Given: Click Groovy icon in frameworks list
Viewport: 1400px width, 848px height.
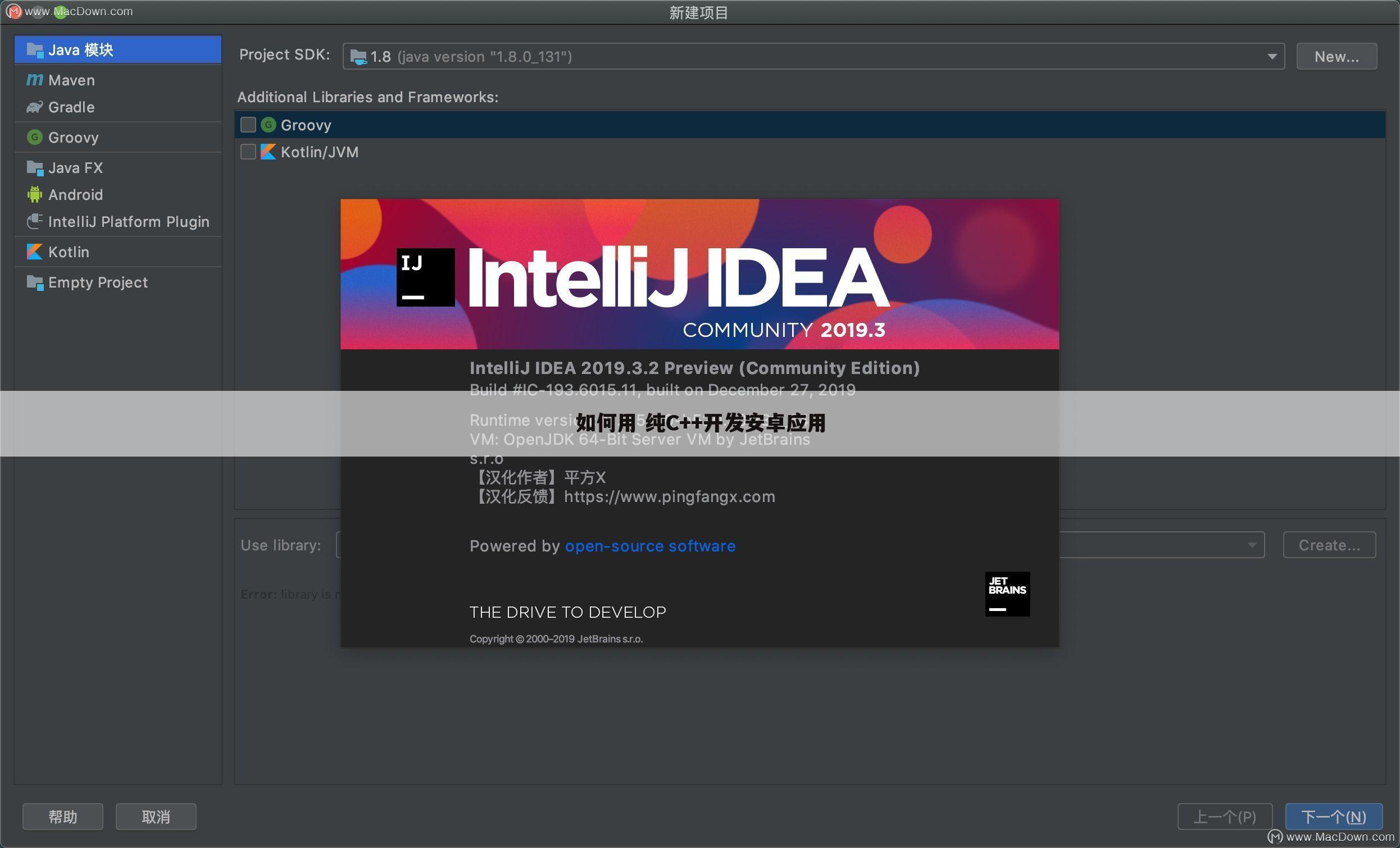Looking at the screenshot, I should (x=268, y=125).
